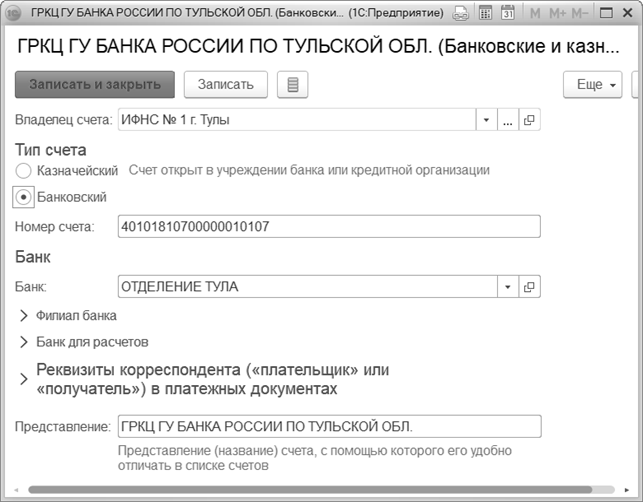Viewport: 643px width, 502px height.
Task: Open the Еще dropdown menu
Action: [x=593, y=84]
